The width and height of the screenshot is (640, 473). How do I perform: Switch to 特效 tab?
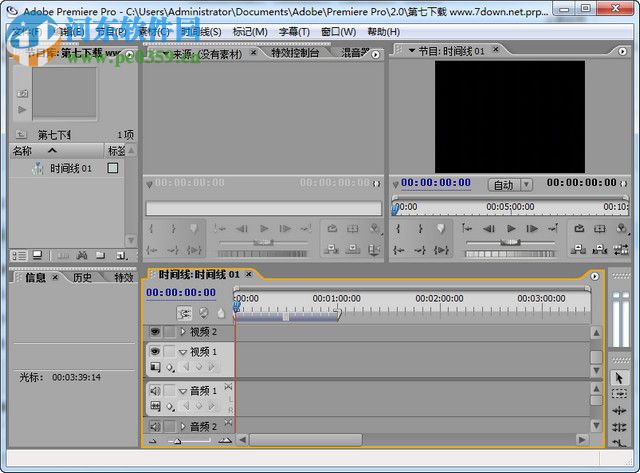124,278
